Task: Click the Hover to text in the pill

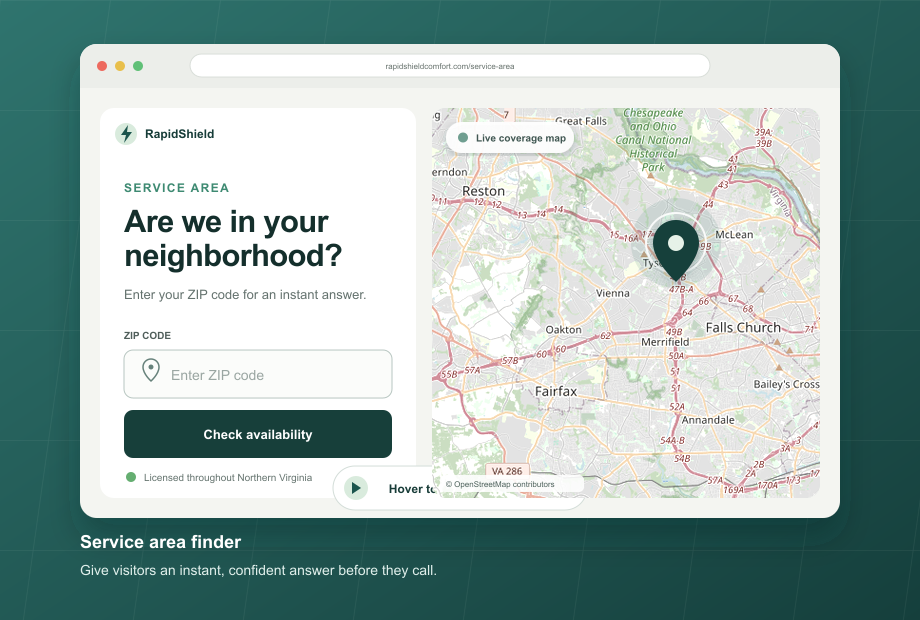Action: 411,489
